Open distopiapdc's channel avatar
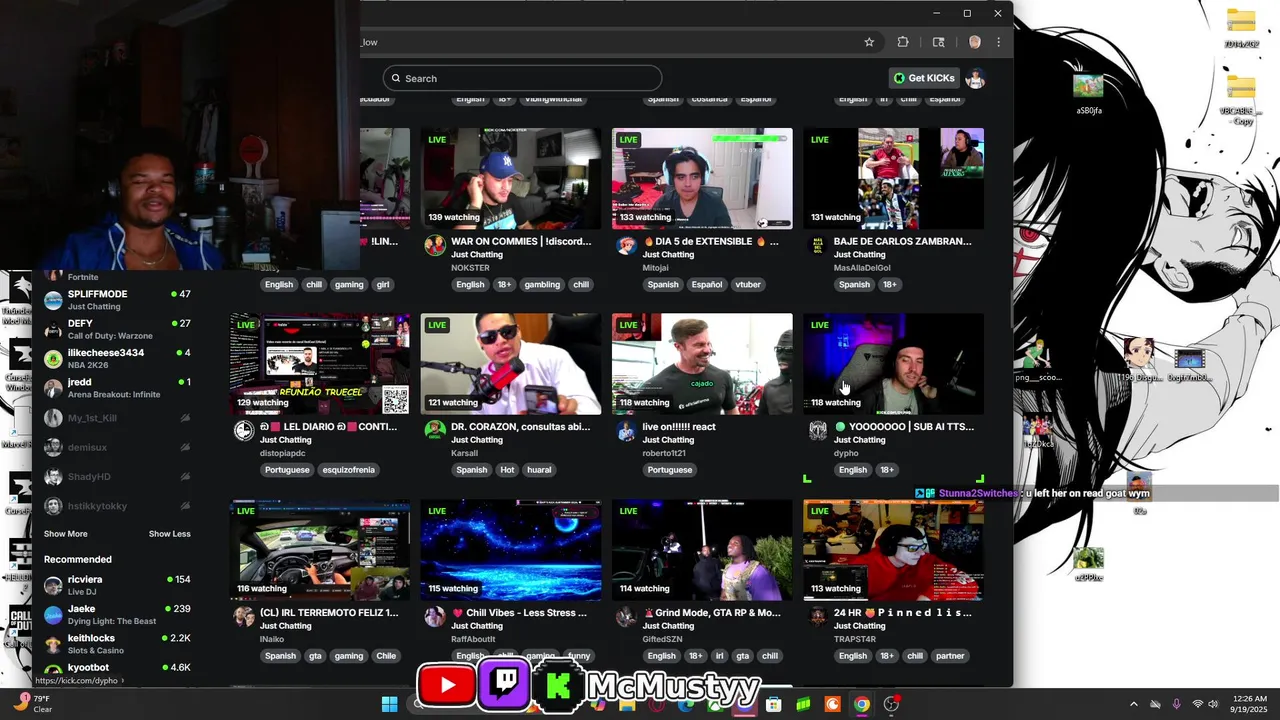 [x=243, y=431]
